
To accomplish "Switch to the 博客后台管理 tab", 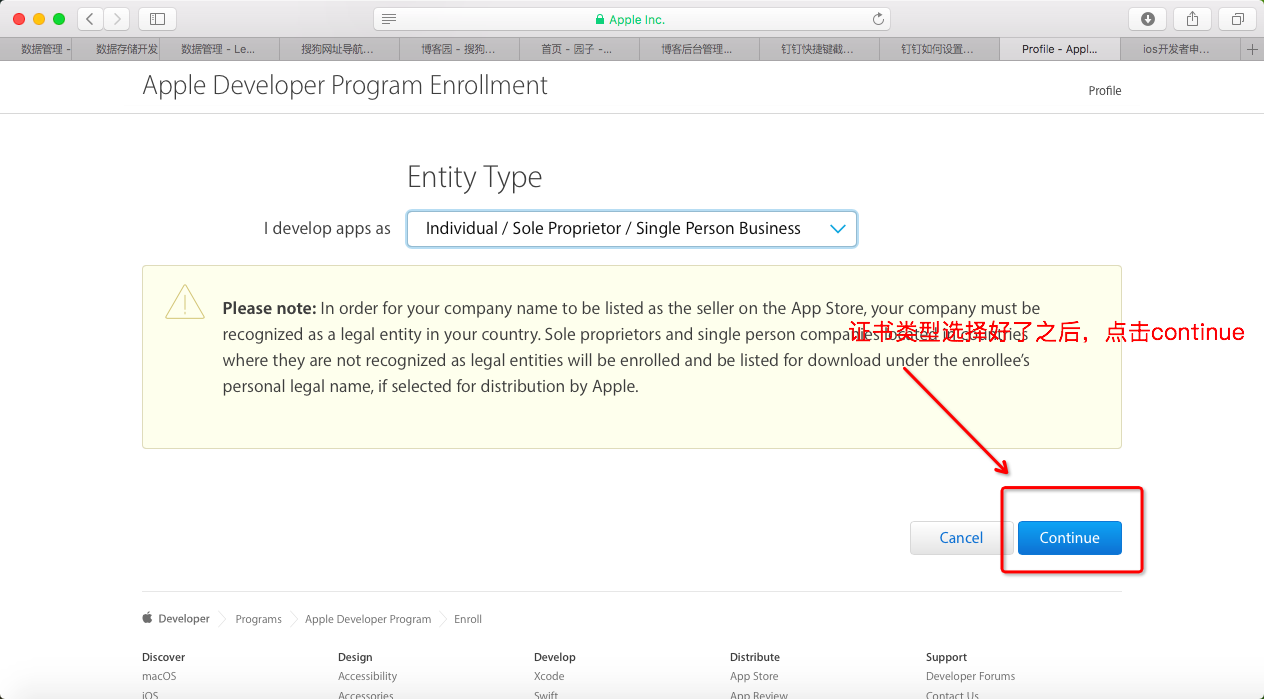I will [x=697, y=49].
